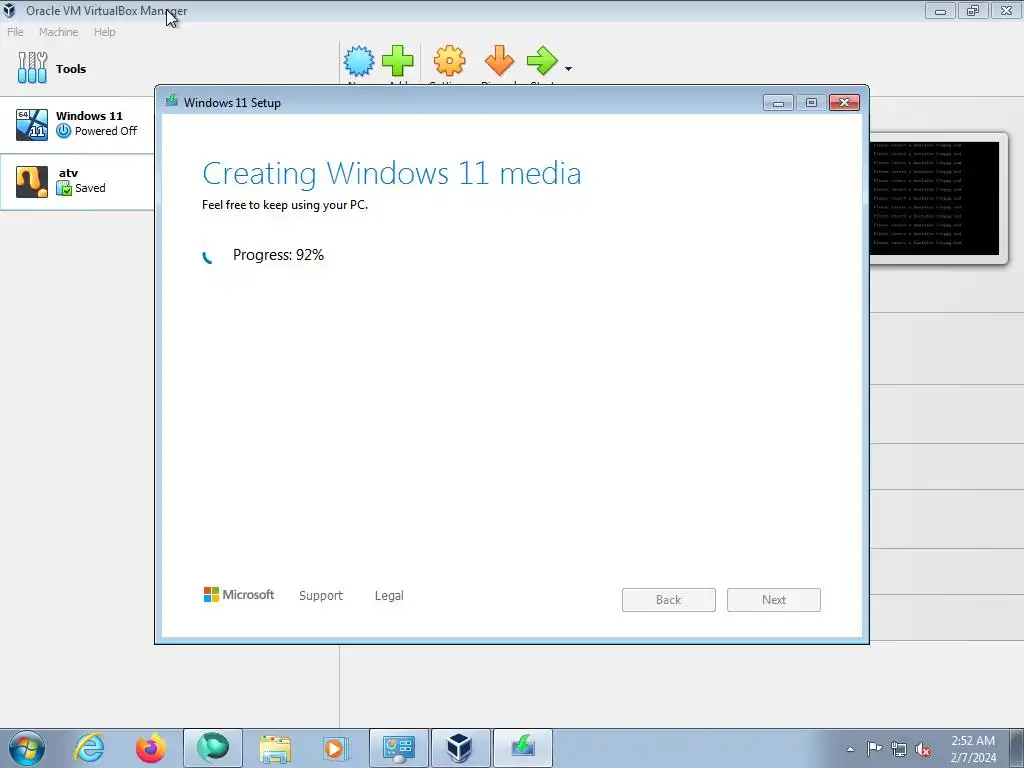Image resolution: width=1024 pixels, height=768 pixels.
Task: Click the Creating Windows 11 media heading
Action: 392,174
